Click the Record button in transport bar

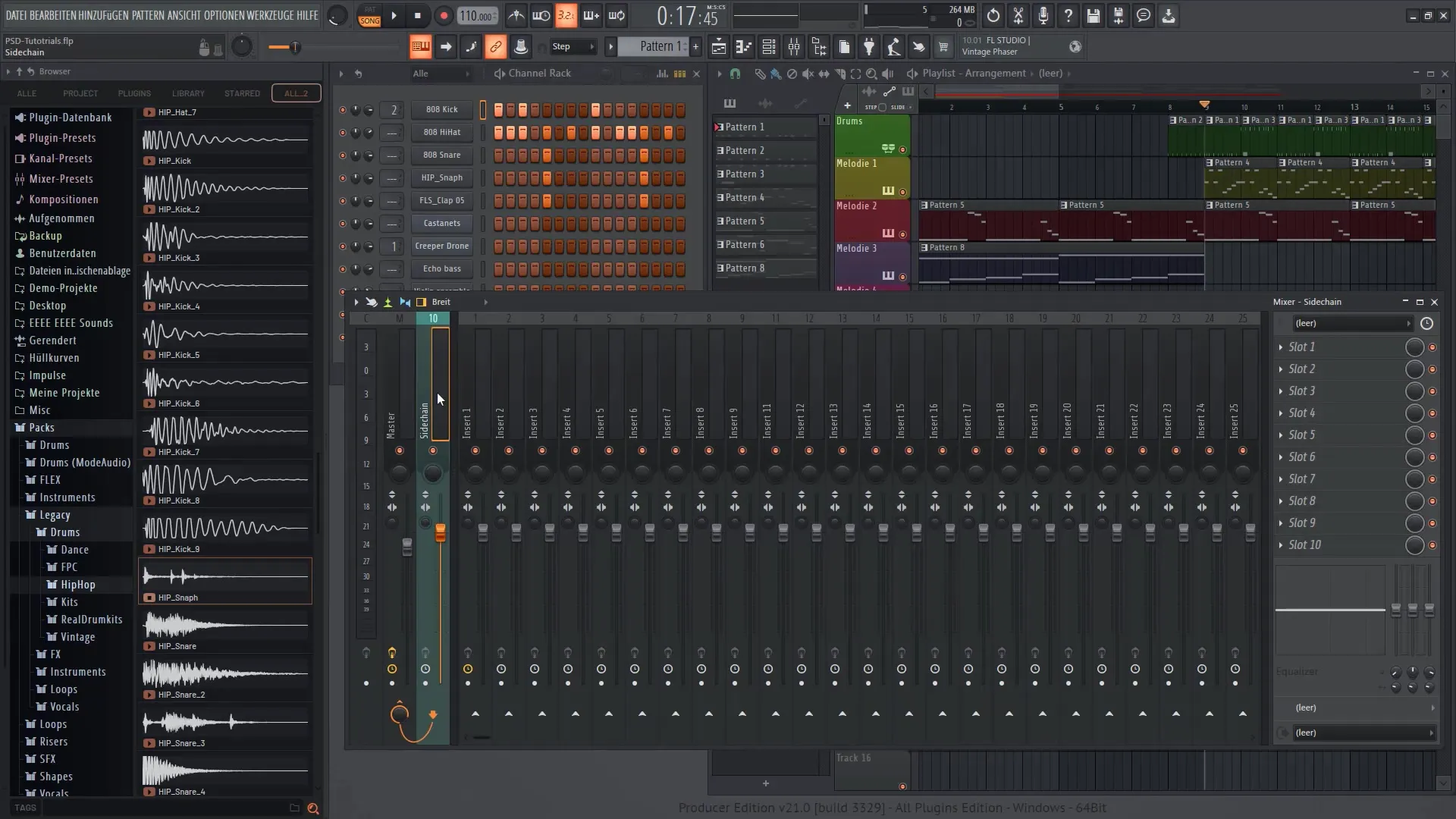[x=442, y=16]
